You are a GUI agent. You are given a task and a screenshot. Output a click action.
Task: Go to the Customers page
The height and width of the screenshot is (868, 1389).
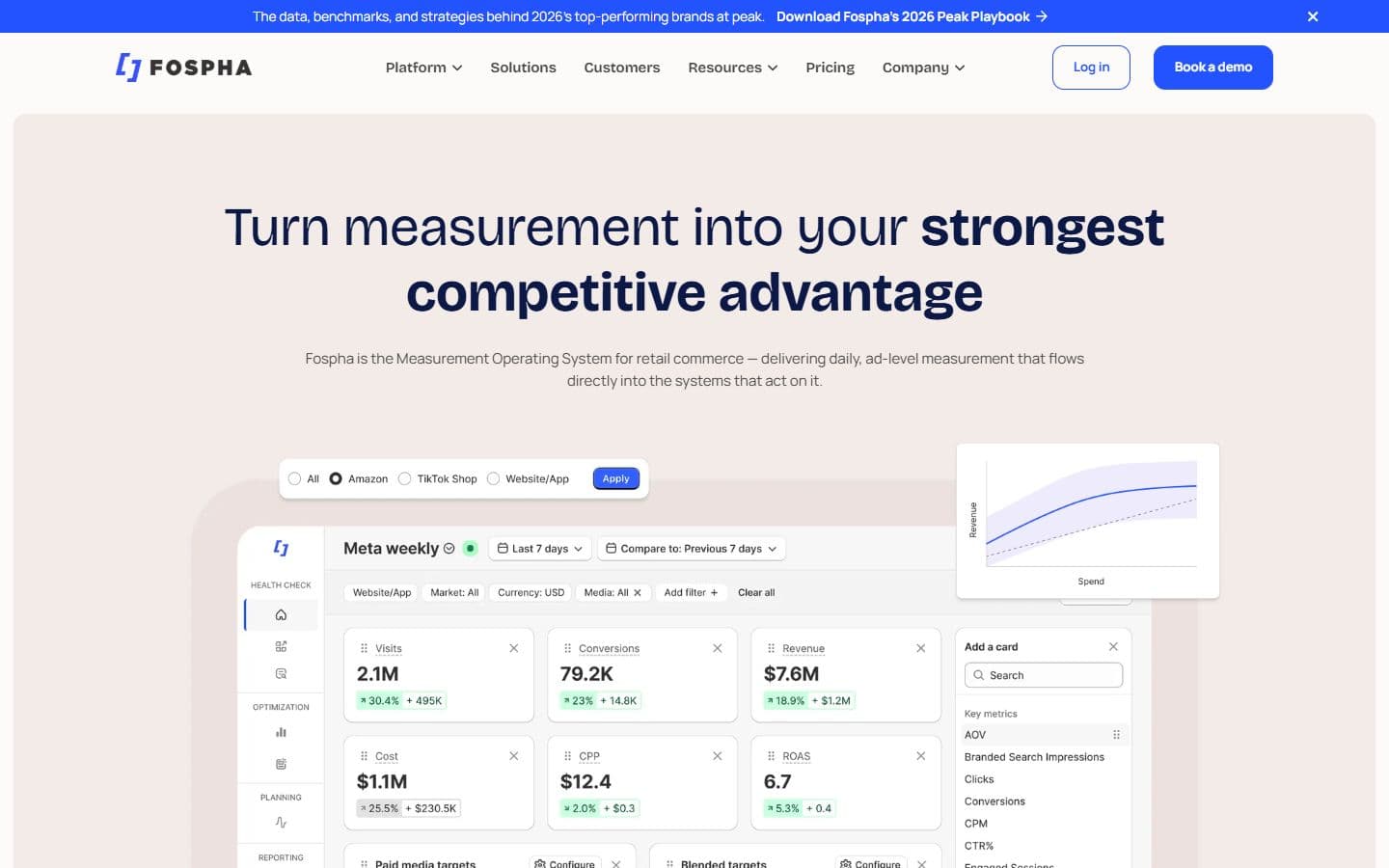pos(622,68)
